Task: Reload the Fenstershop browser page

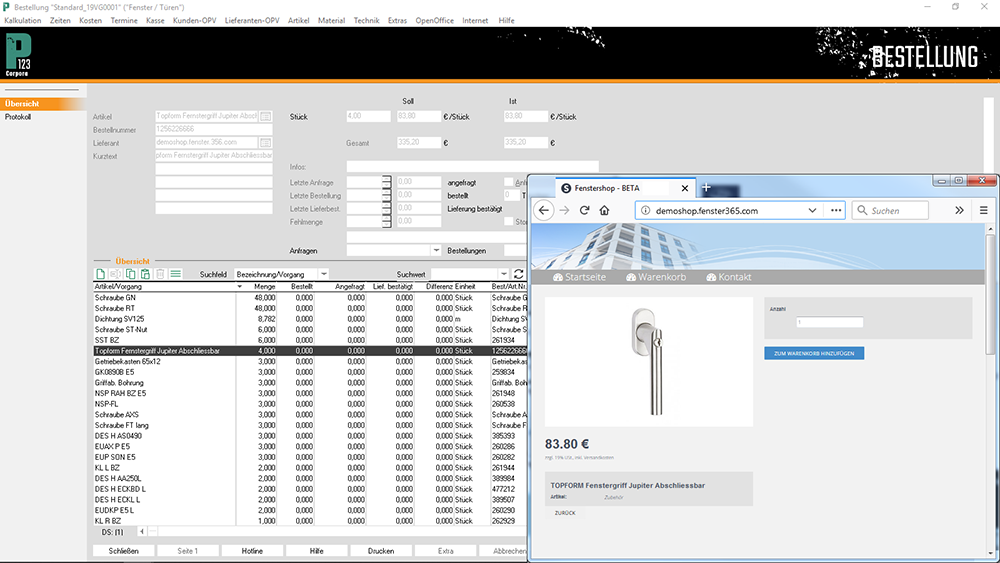Action: tap(585, 211)
